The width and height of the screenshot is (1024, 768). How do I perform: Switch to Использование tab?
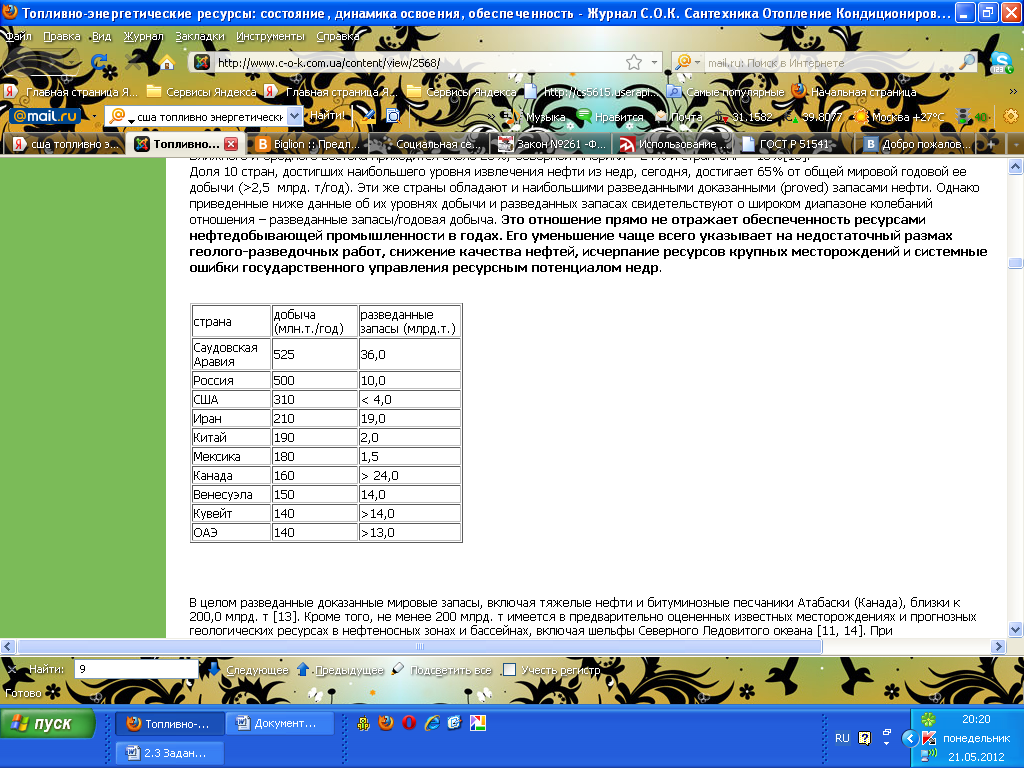[x=675, y=144]
